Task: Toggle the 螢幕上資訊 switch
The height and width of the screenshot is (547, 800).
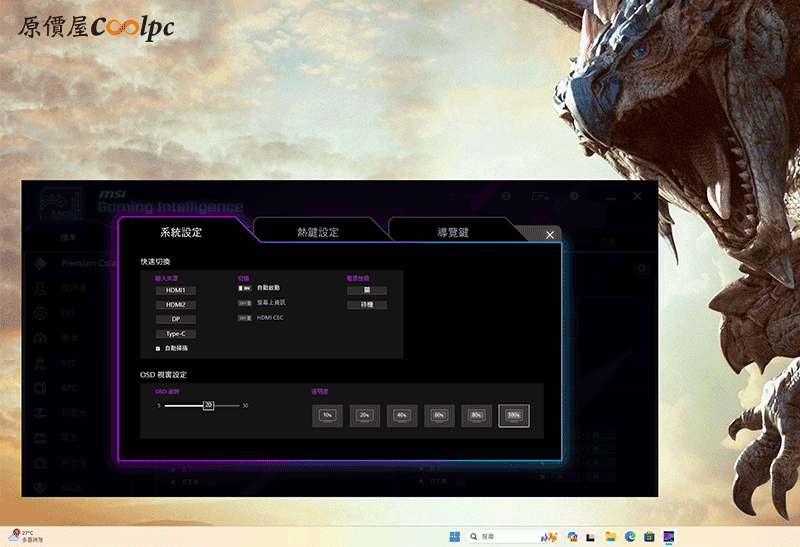Action: pyautogui.click(x=244, y=303)
